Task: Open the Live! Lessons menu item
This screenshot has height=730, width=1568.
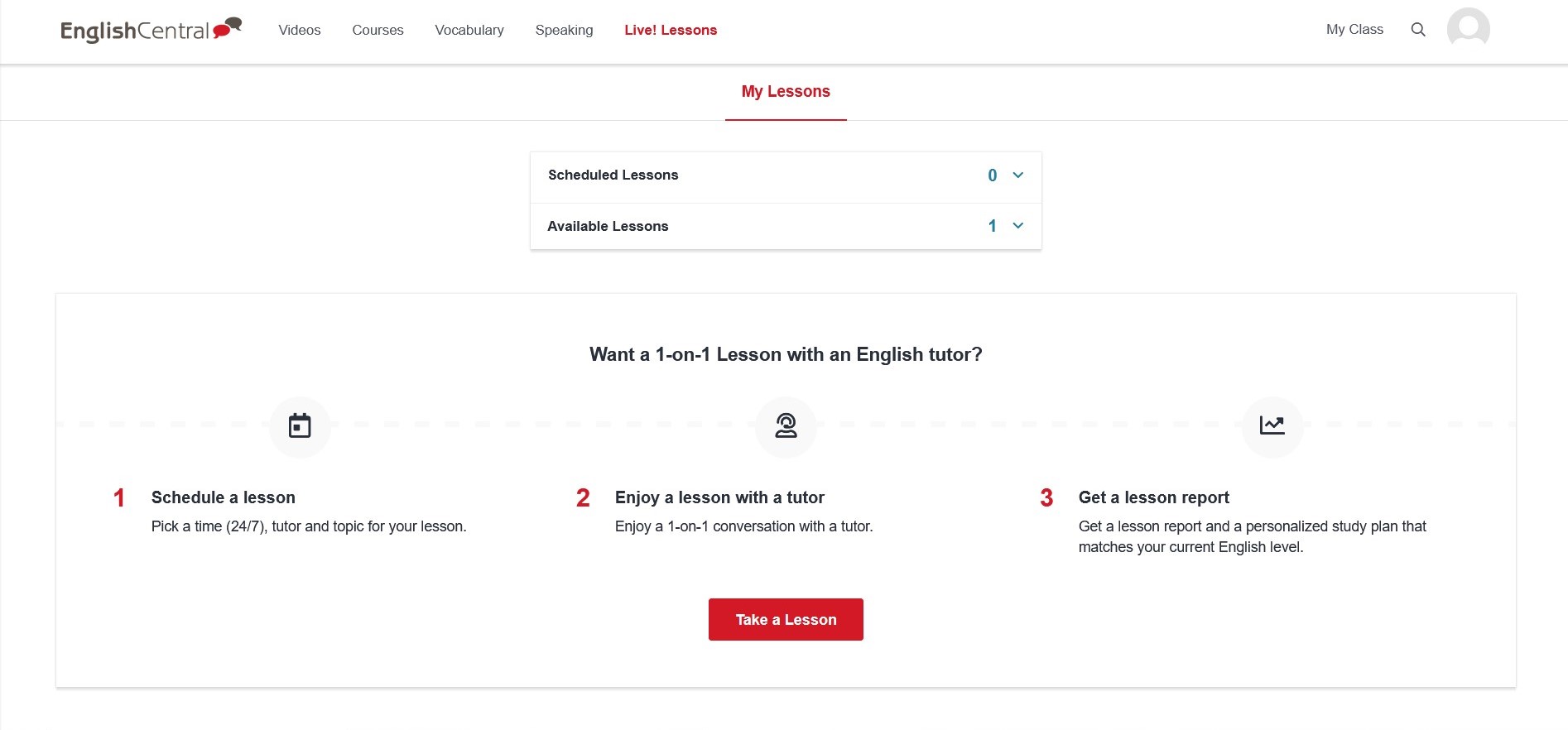Action: click(x=671, y=30)
